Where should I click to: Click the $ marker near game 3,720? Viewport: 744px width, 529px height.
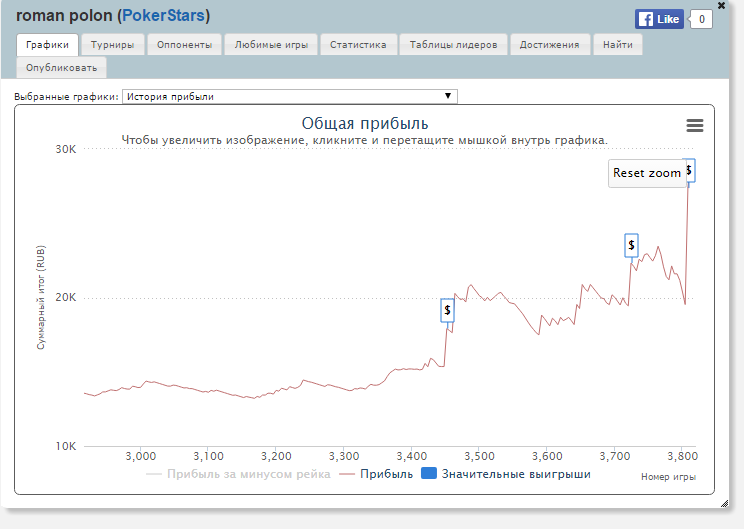coord(631,245)
